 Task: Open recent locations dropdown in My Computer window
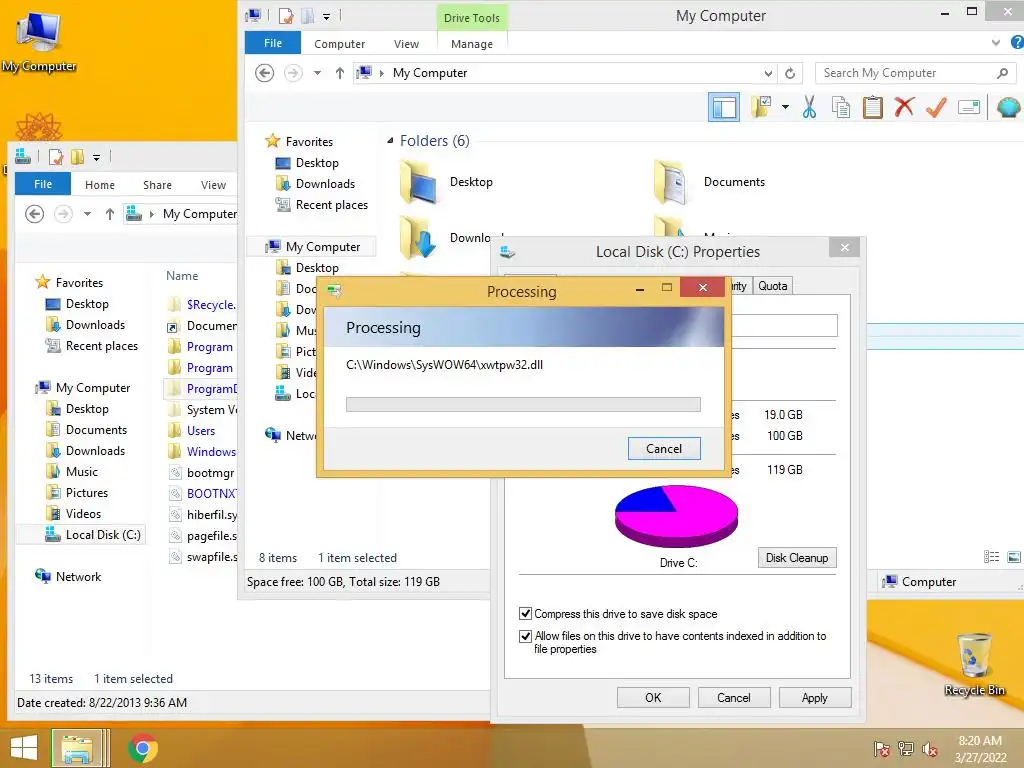point(317,73)
